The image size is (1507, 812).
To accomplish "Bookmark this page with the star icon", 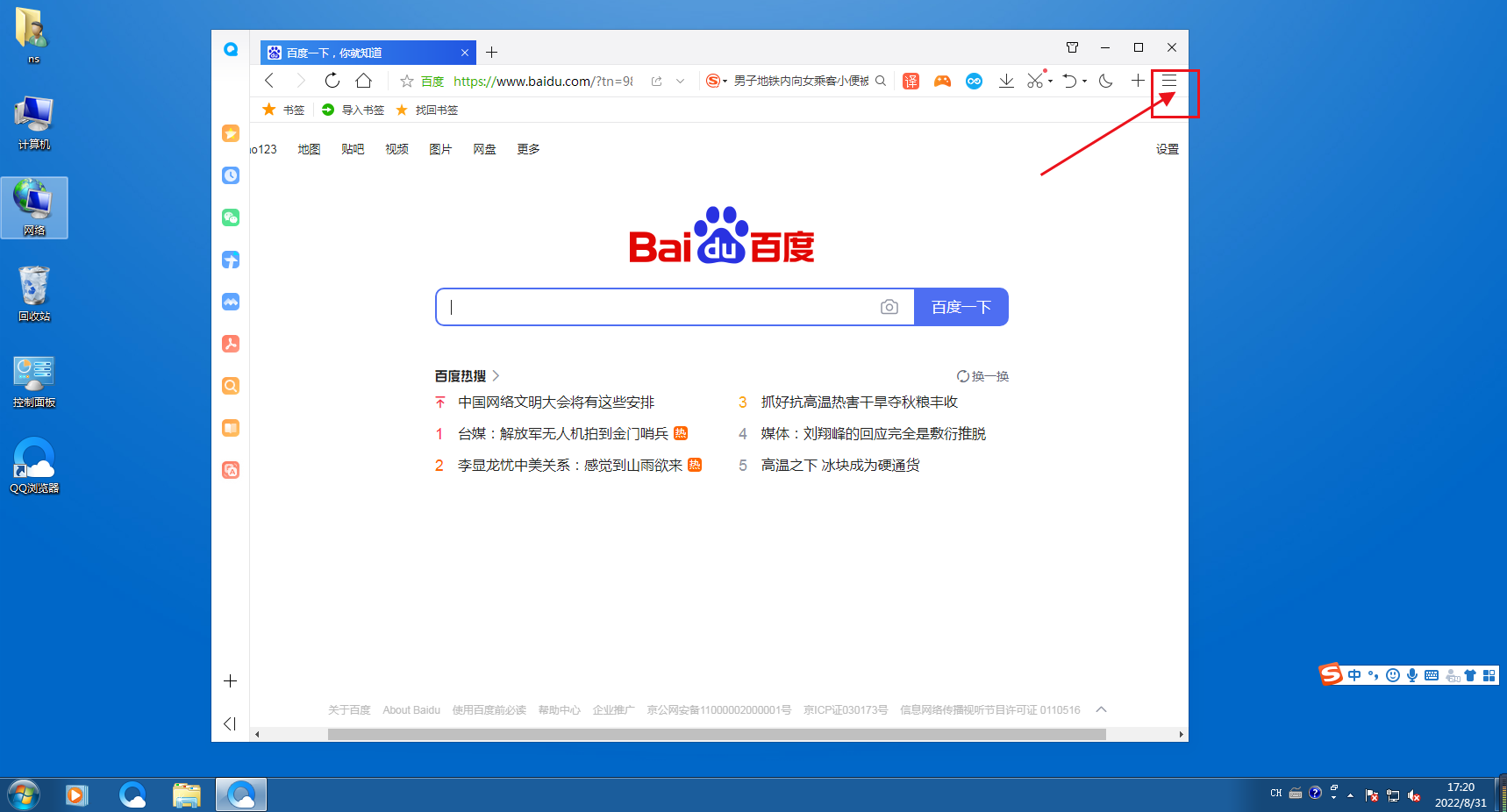I will (407, 81).
